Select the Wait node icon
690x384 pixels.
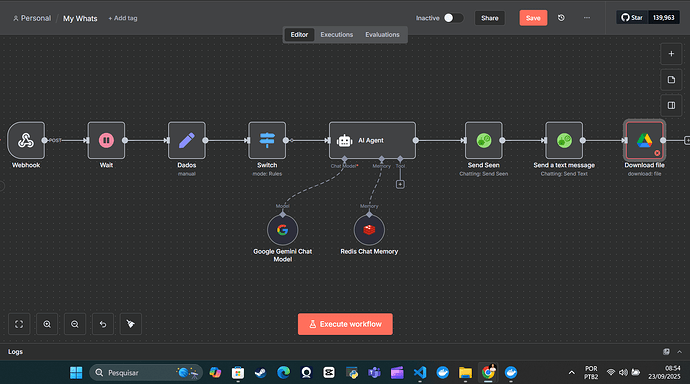(106, 140)
